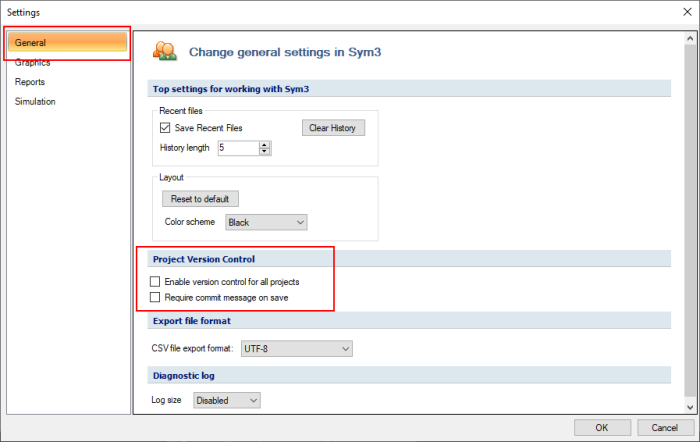Viewport: 700px width, 442px height.
Task: Toggle the Save Recent Files checkbox
Action: click(x=165, y=128)
